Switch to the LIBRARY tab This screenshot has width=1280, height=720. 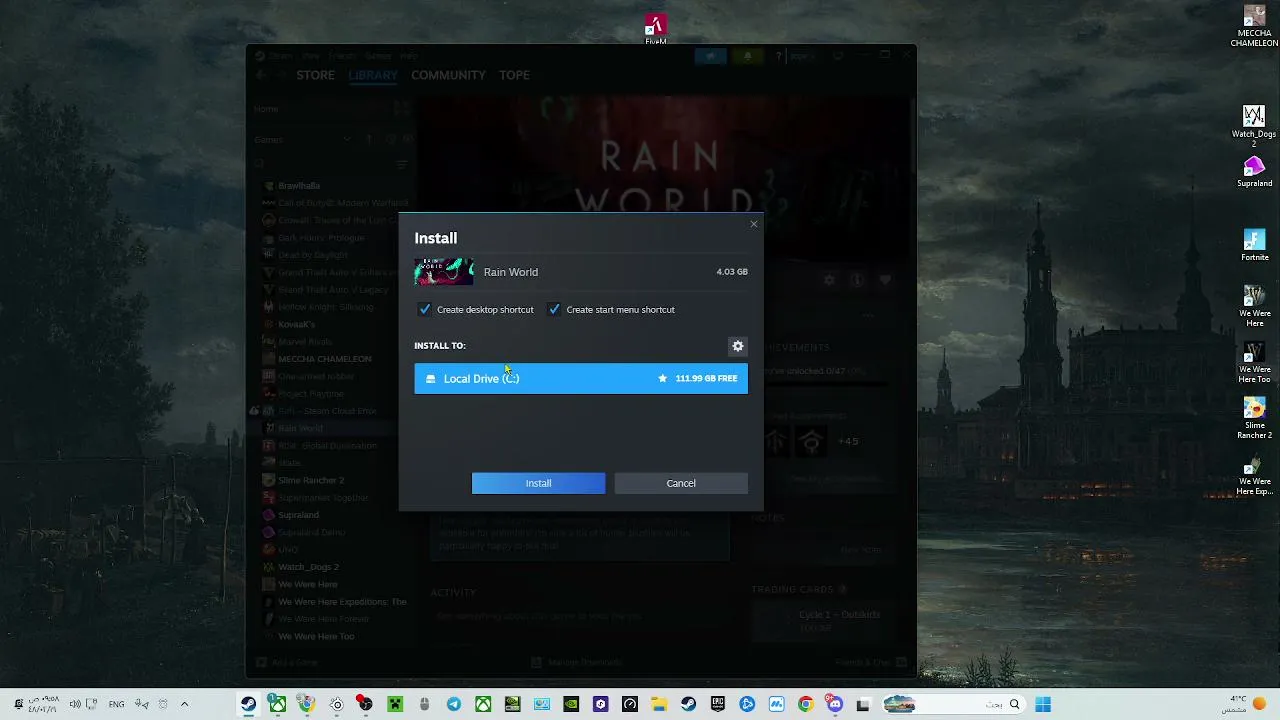(x=373, y=75)
